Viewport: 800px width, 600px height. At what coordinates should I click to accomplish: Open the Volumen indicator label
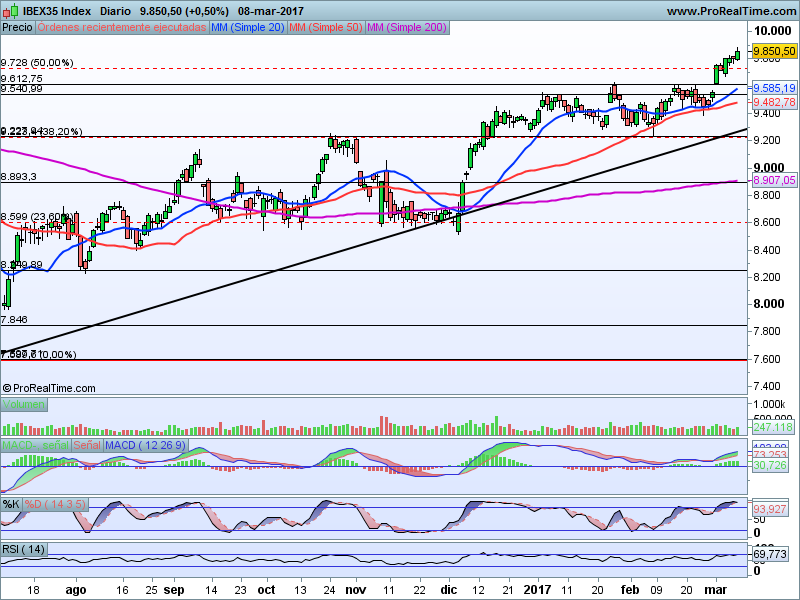tap(24, 405)
